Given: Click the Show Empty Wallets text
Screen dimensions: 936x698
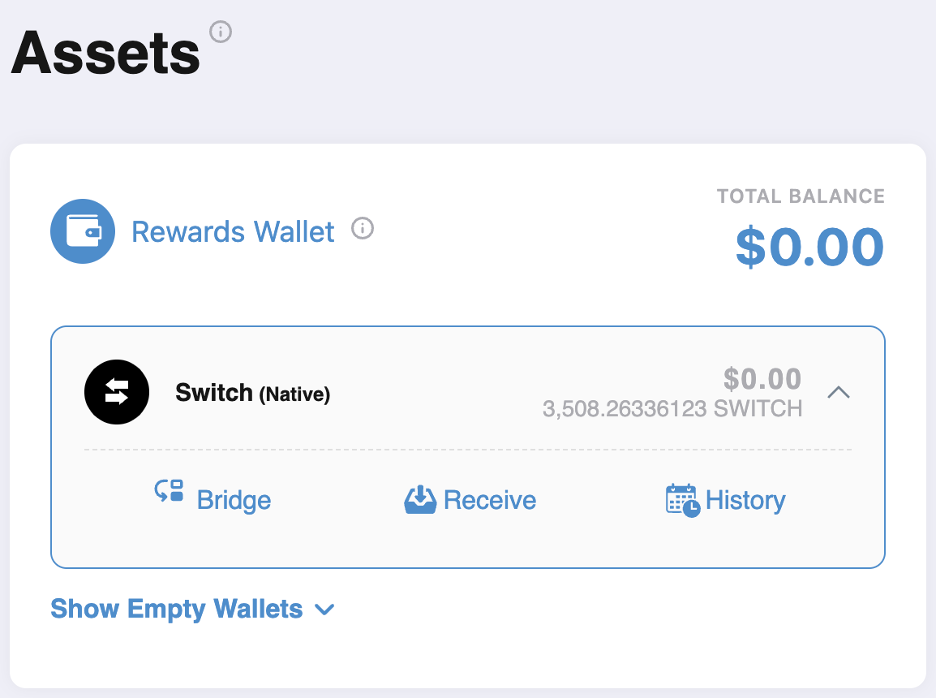Looking at the screenshot, I should click(177, 608).
